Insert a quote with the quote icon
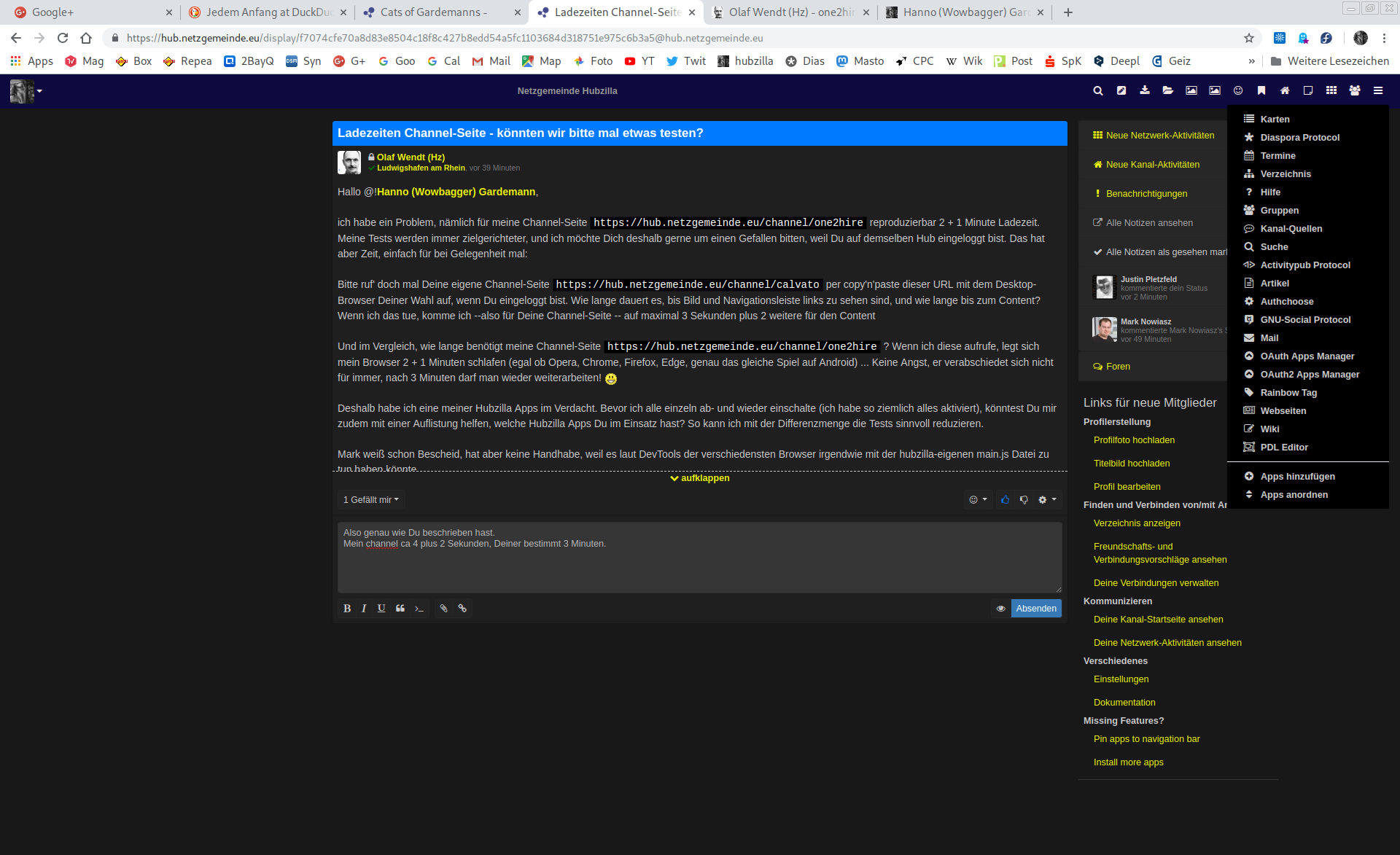The height and width of the screenshot is (855, 1400). [400, 609]
